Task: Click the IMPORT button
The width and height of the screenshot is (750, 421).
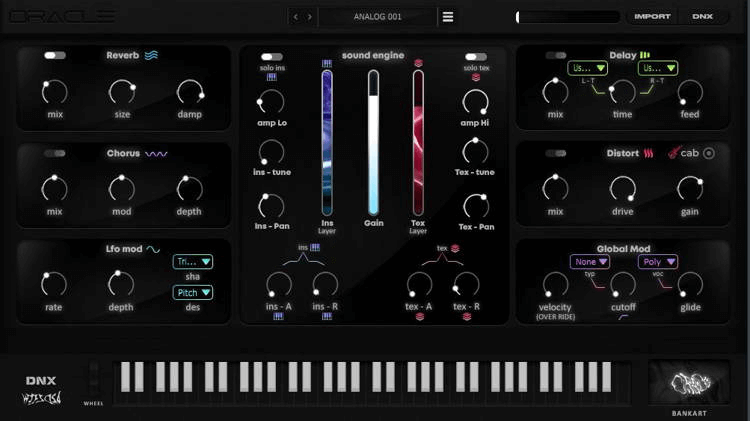Action: pyautogui.click(x=652, y=17)
